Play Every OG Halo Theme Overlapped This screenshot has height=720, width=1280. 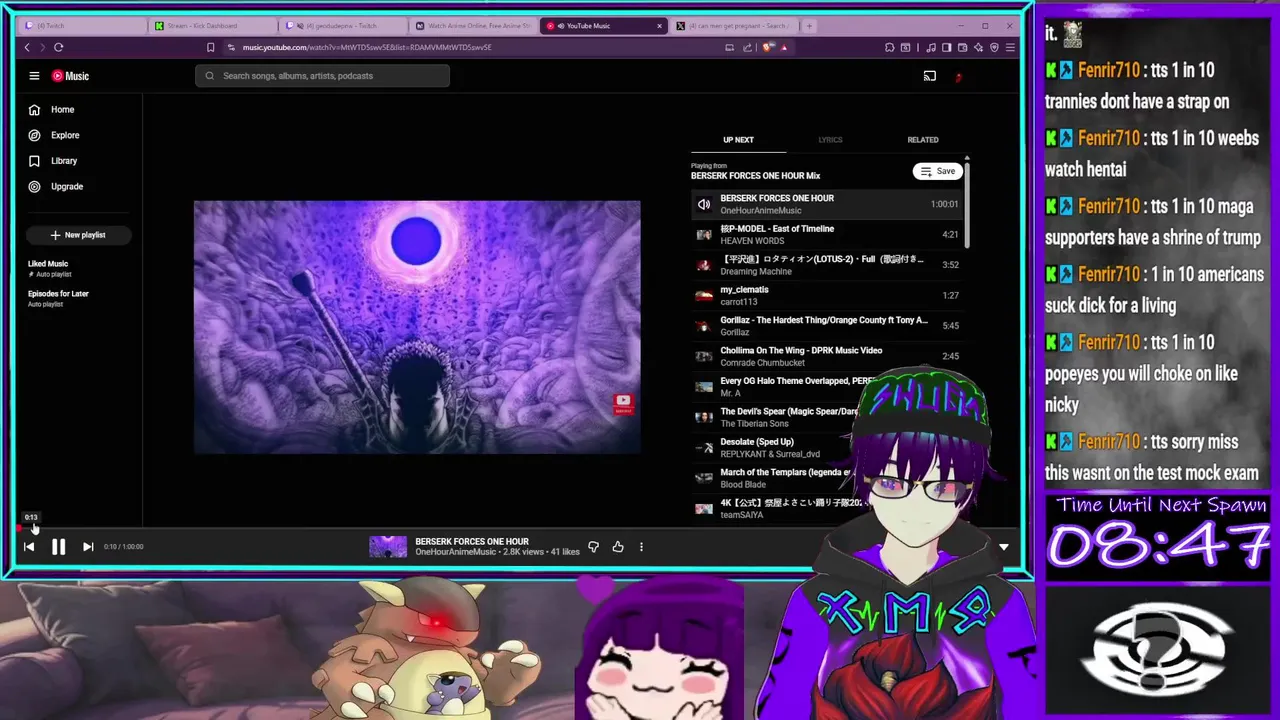pyautogui.click(x=785, y=387)
